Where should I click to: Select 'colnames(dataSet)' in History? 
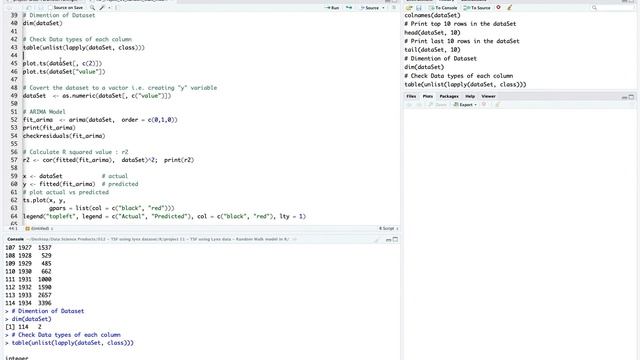(432, 16)
